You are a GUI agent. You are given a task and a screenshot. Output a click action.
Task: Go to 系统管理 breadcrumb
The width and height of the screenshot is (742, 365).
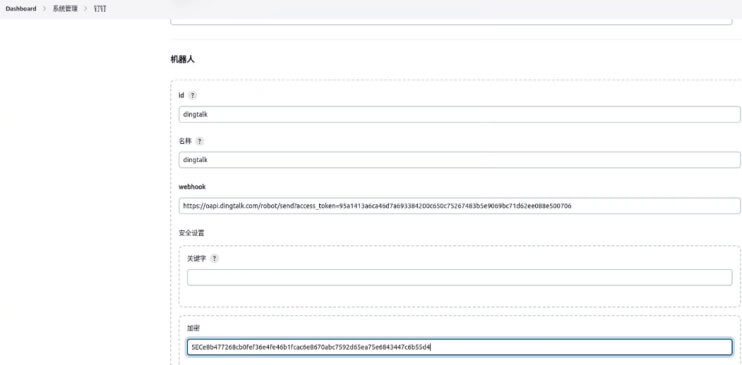[65, 9]
